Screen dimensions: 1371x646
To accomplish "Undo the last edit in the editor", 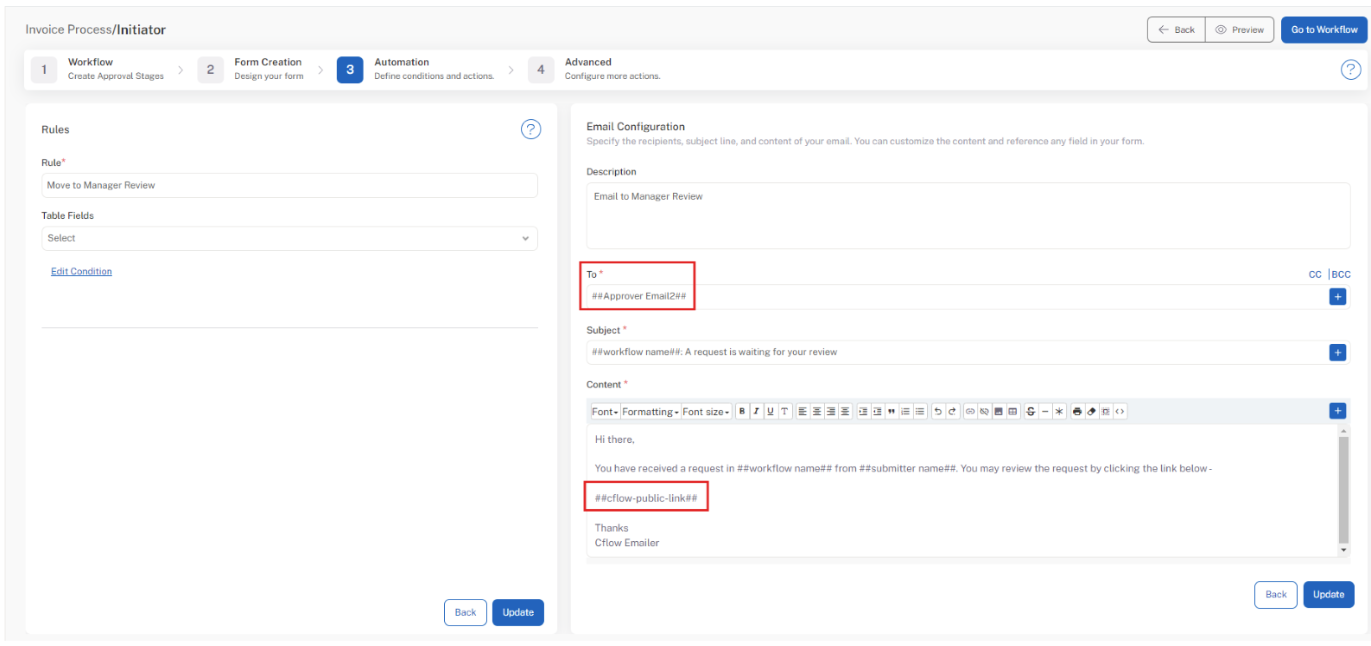I will coord(936,411).
